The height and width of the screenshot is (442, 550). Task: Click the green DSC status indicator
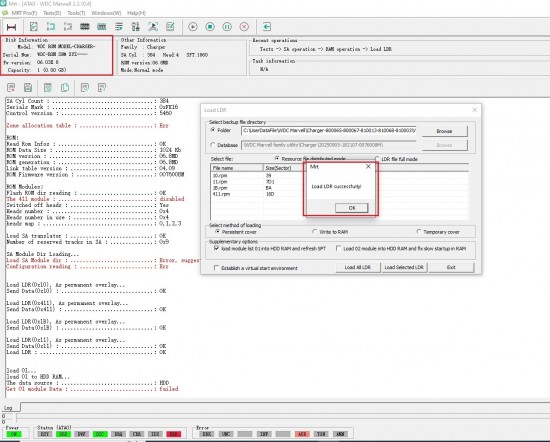pyautogui.click(x=100, y=434)
